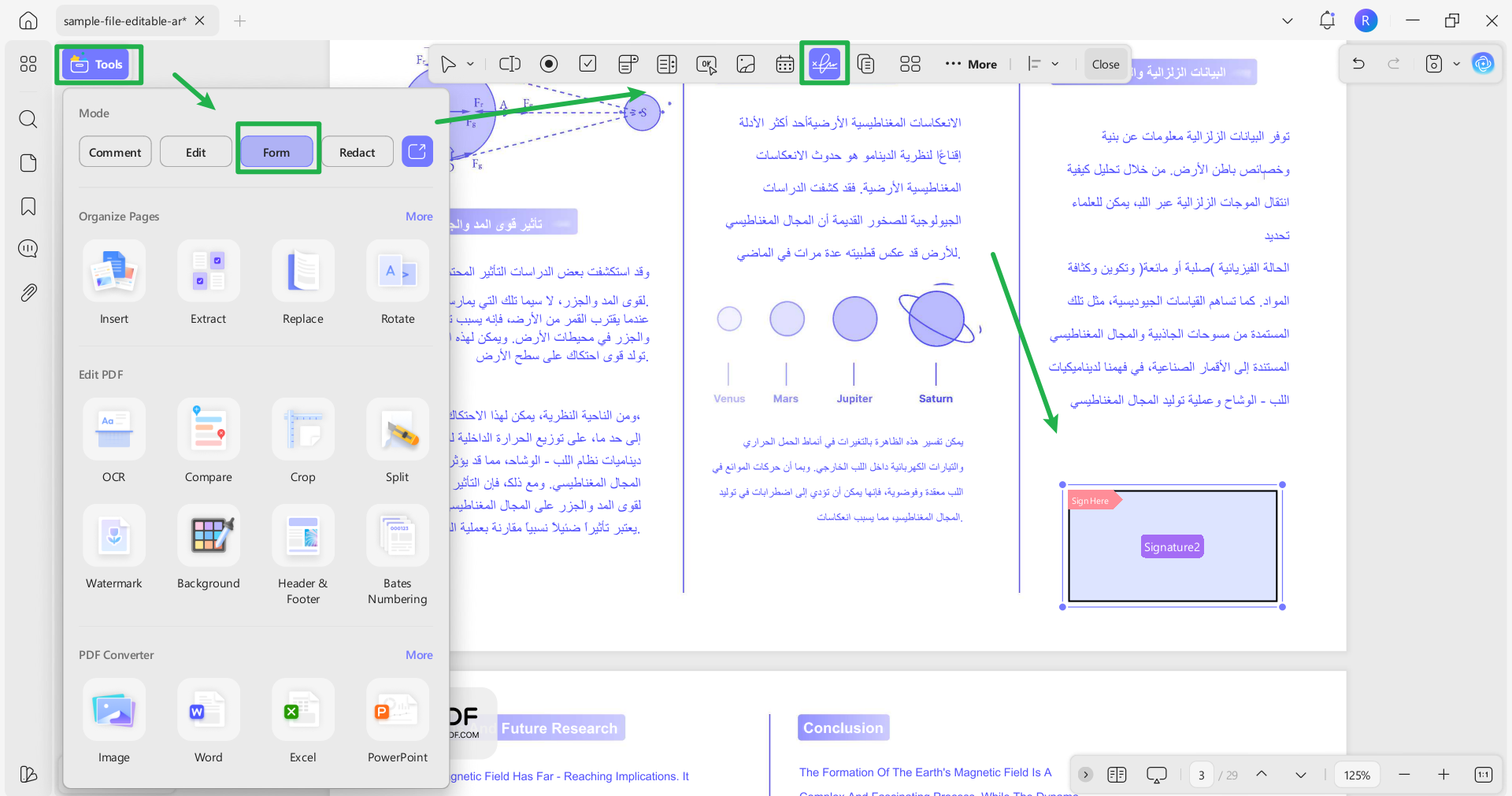Add an OK button form field
The width and height of the screenshot is (1512, 796).
[x=706, y=64]
